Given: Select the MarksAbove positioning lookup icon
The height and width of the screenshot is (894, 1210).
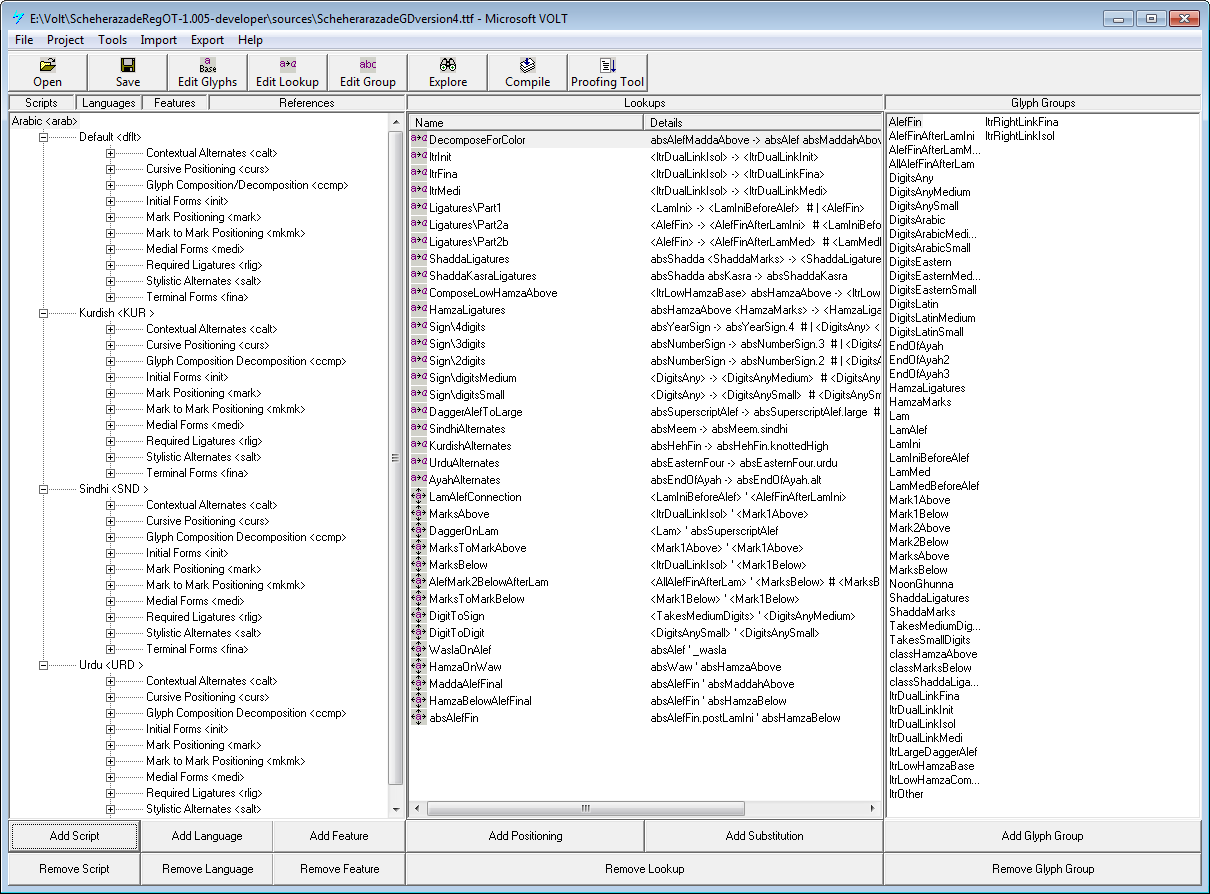Looking at the screenshot, I should pyautogui.click(x=418, y=513).
